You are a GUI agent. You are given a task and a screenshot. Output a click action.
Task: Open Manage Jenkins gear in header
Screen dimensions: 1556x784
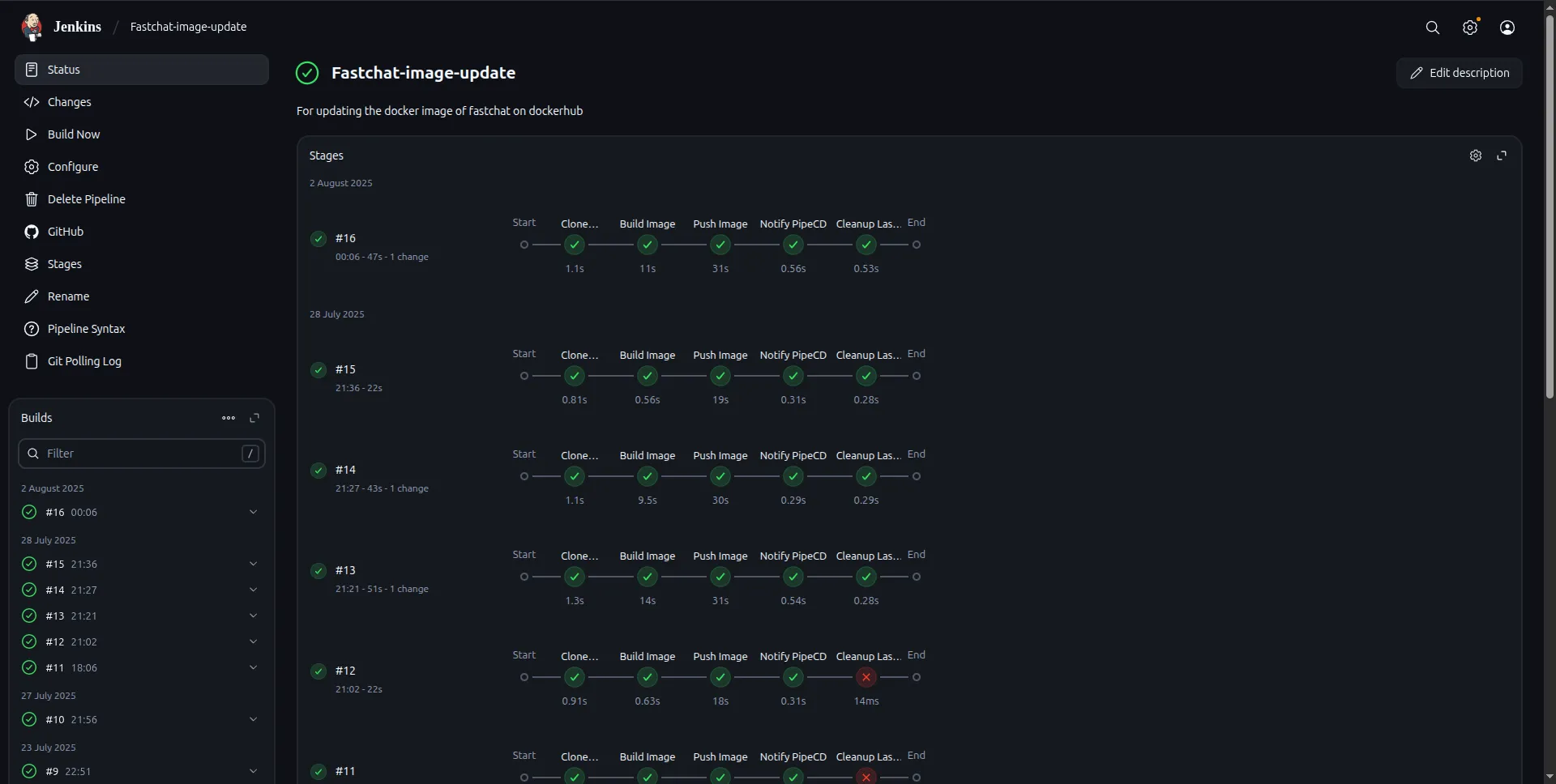click(1470, 28)
